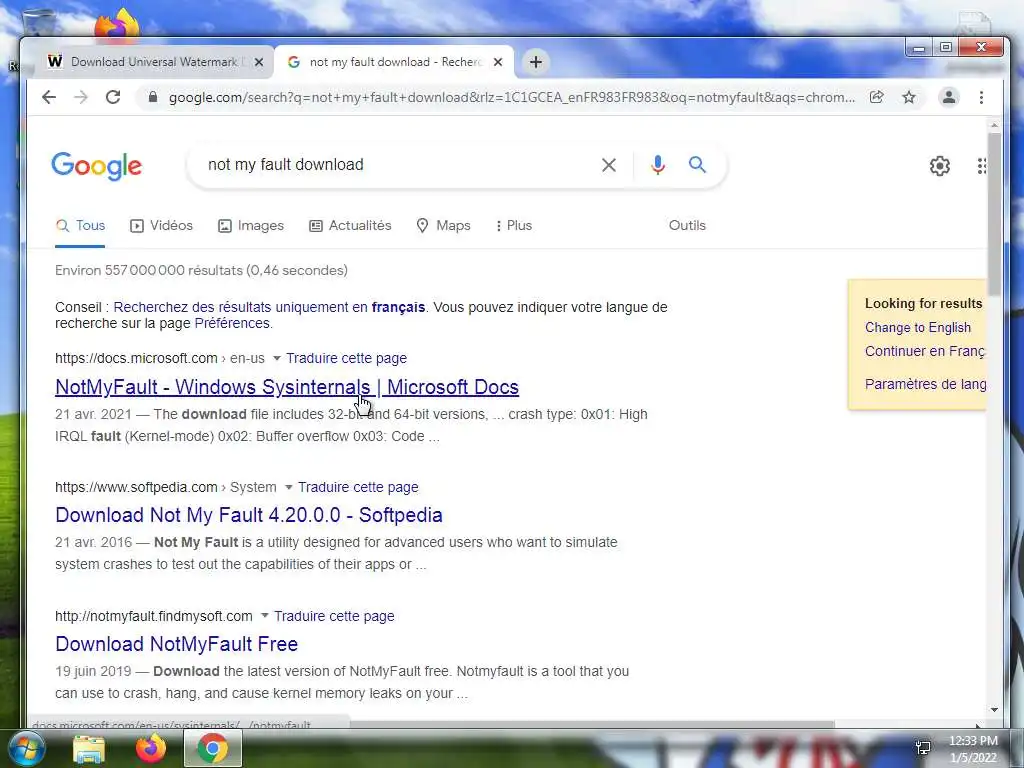1024x768 pixels.
Task: View site info via the padlock icon
Action: (153, 97)
